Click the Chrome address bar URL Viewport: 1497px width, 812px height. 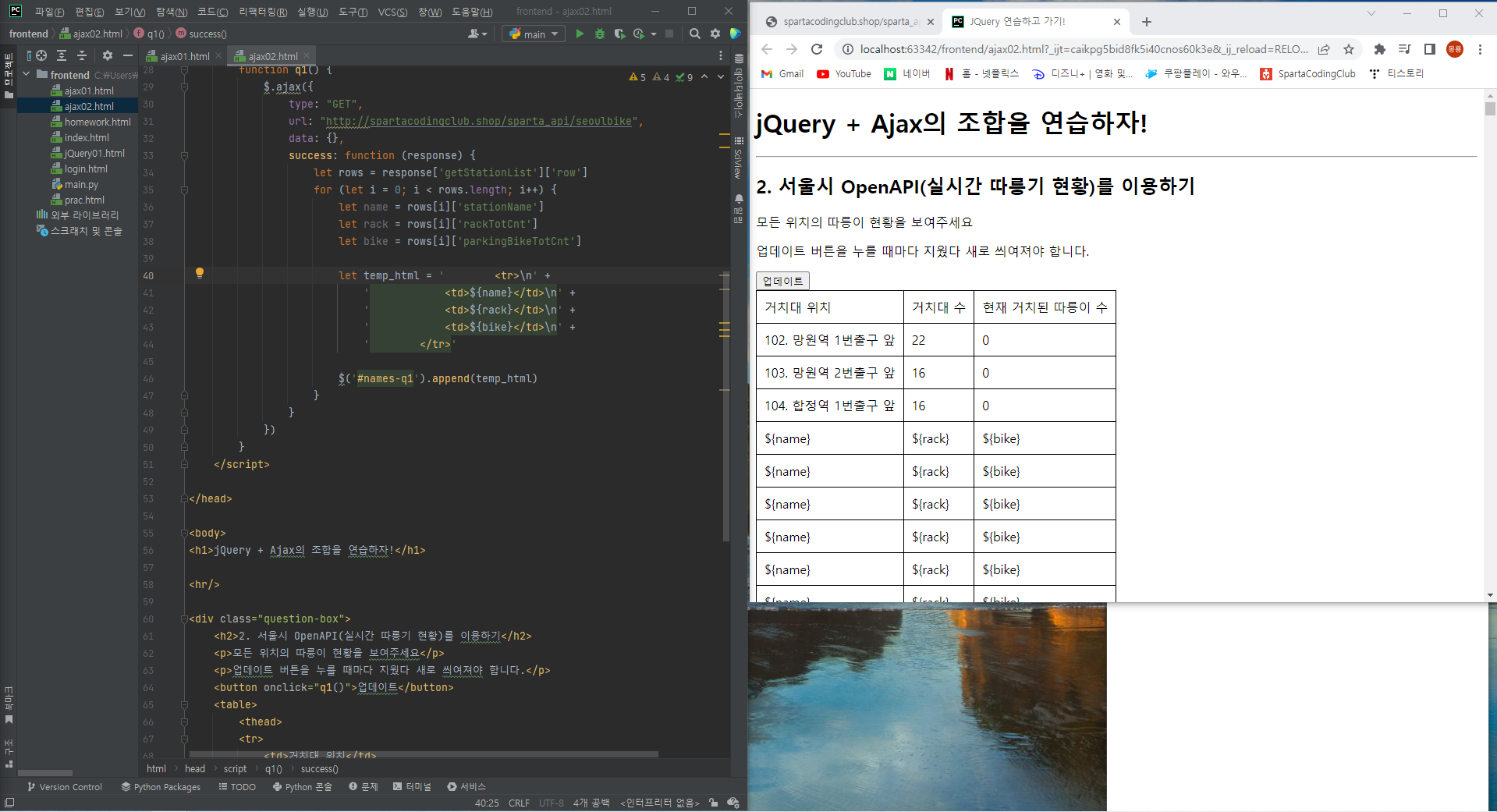point(1084,49)
